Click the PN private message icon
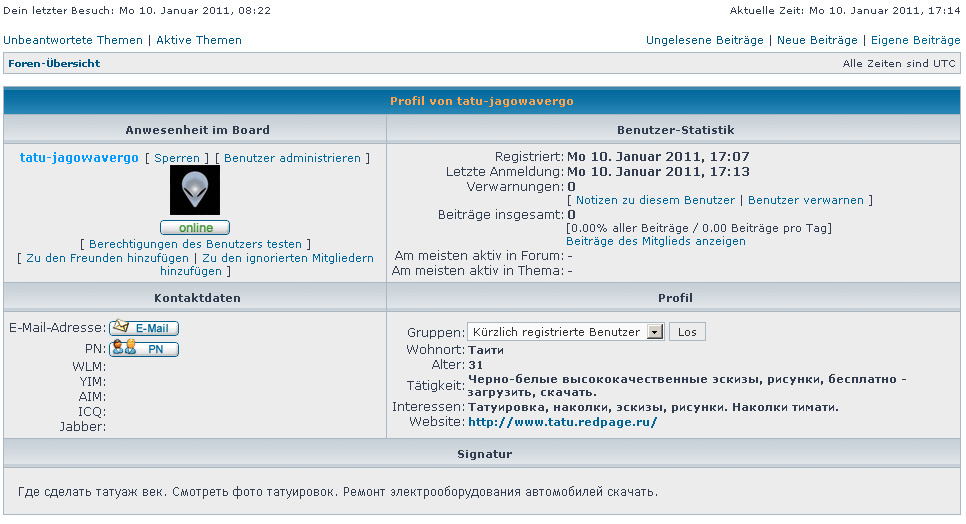This screenshot has height=524, width=966. (144, 349)
